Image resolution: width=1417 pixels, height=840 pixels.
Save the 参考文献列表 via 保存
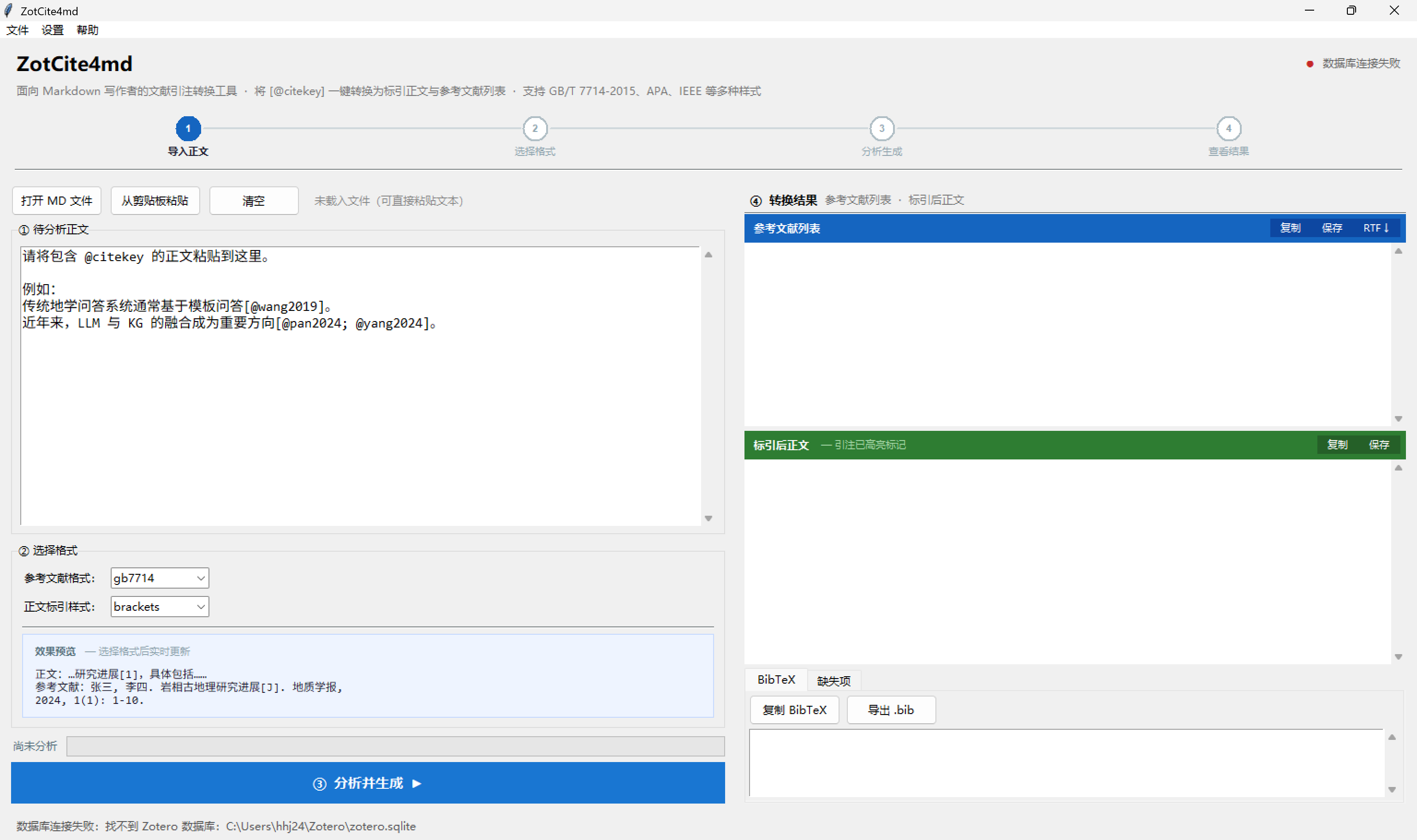click(1332, 228)
